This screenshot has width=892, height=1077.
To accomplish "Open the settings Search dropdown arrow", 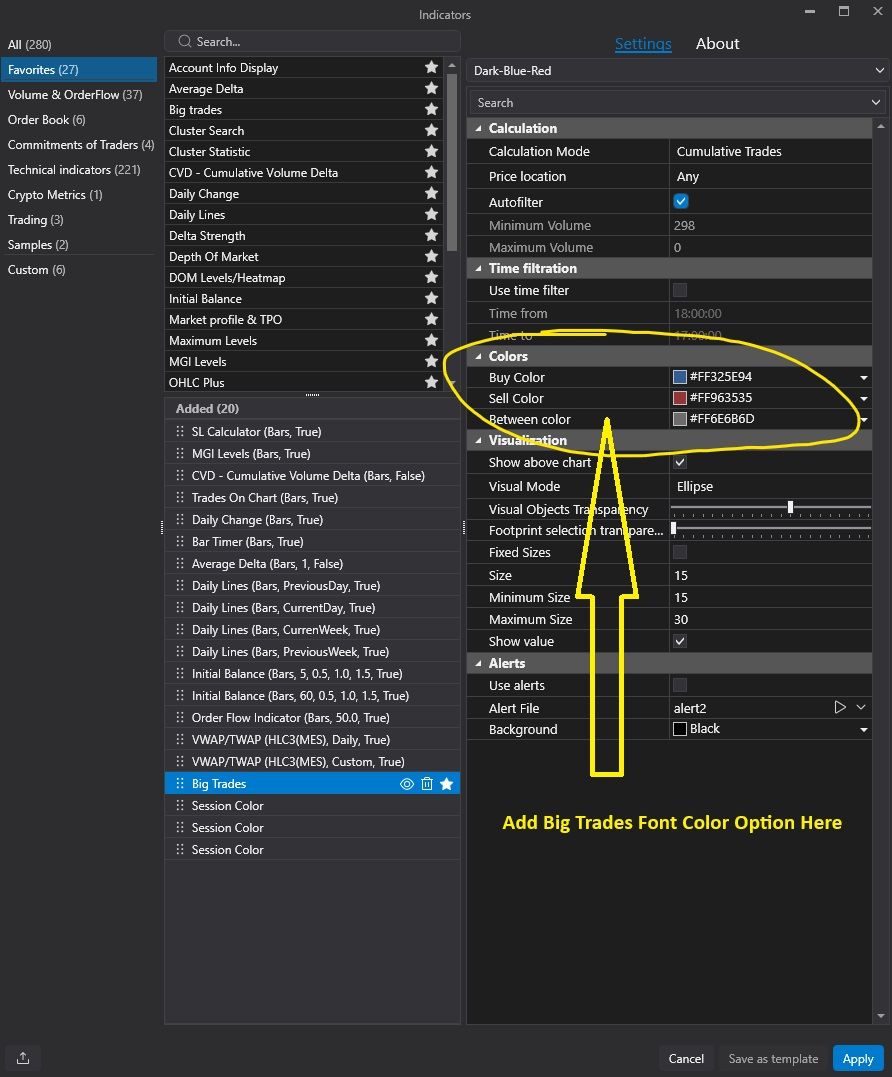I will (x=876, y=102).
